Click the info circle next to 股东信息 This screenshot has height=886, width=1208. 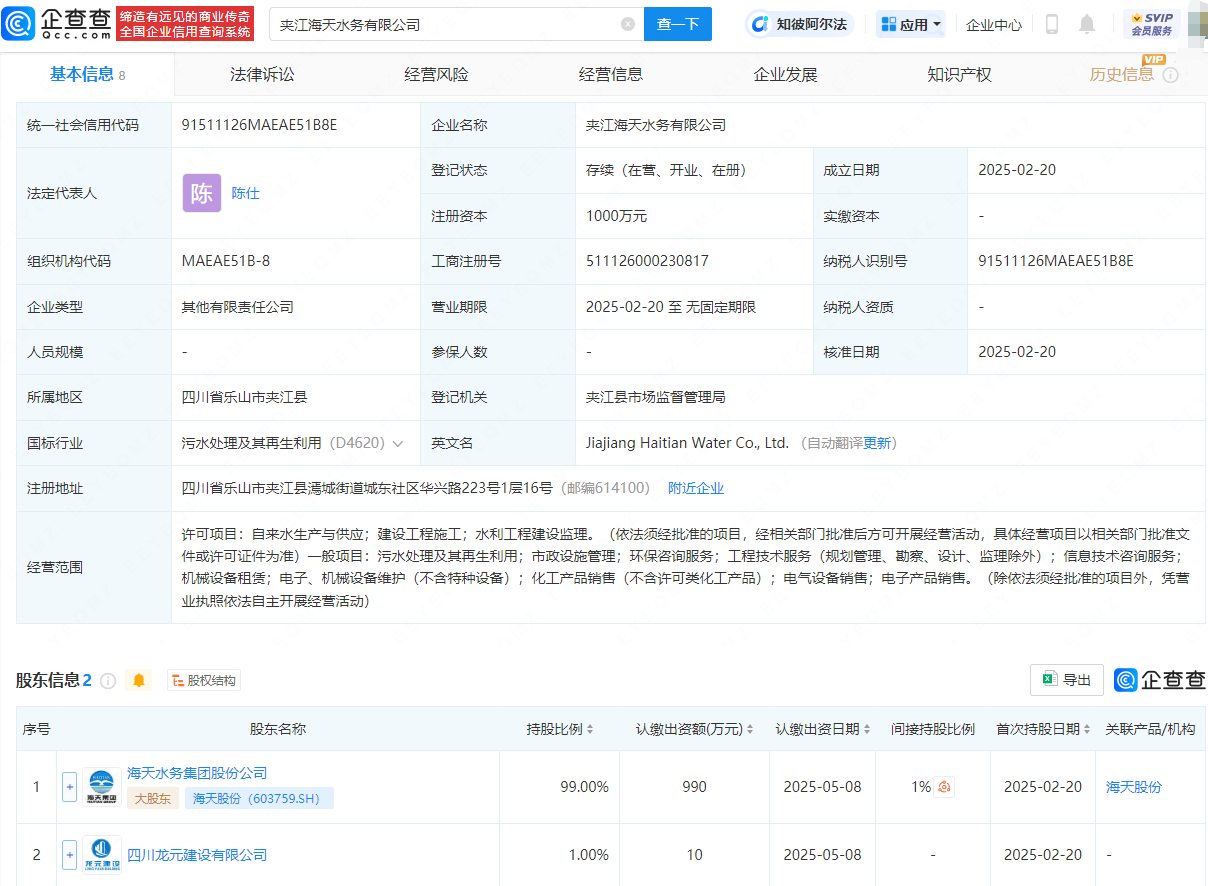point(109,679)
